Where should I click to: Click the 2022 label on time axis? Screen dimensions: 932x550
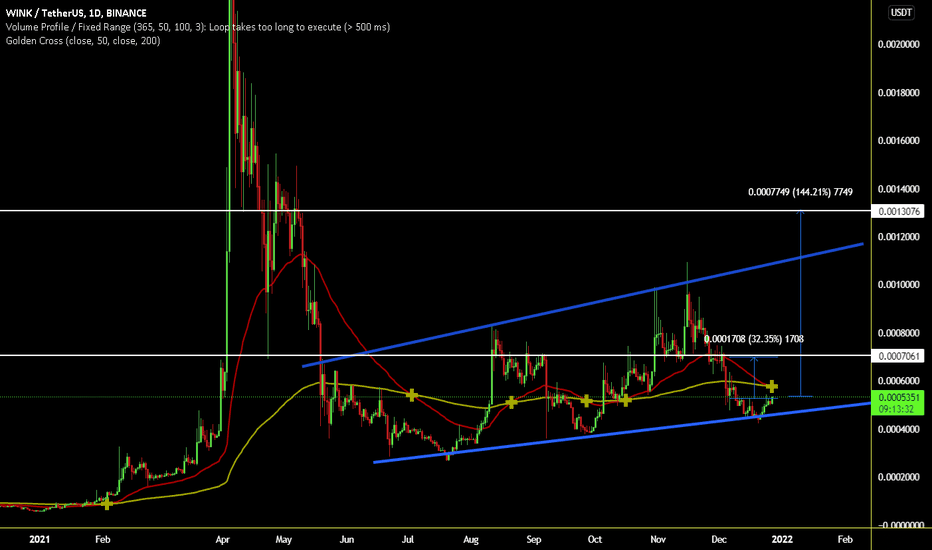click(x=782, y=539)
